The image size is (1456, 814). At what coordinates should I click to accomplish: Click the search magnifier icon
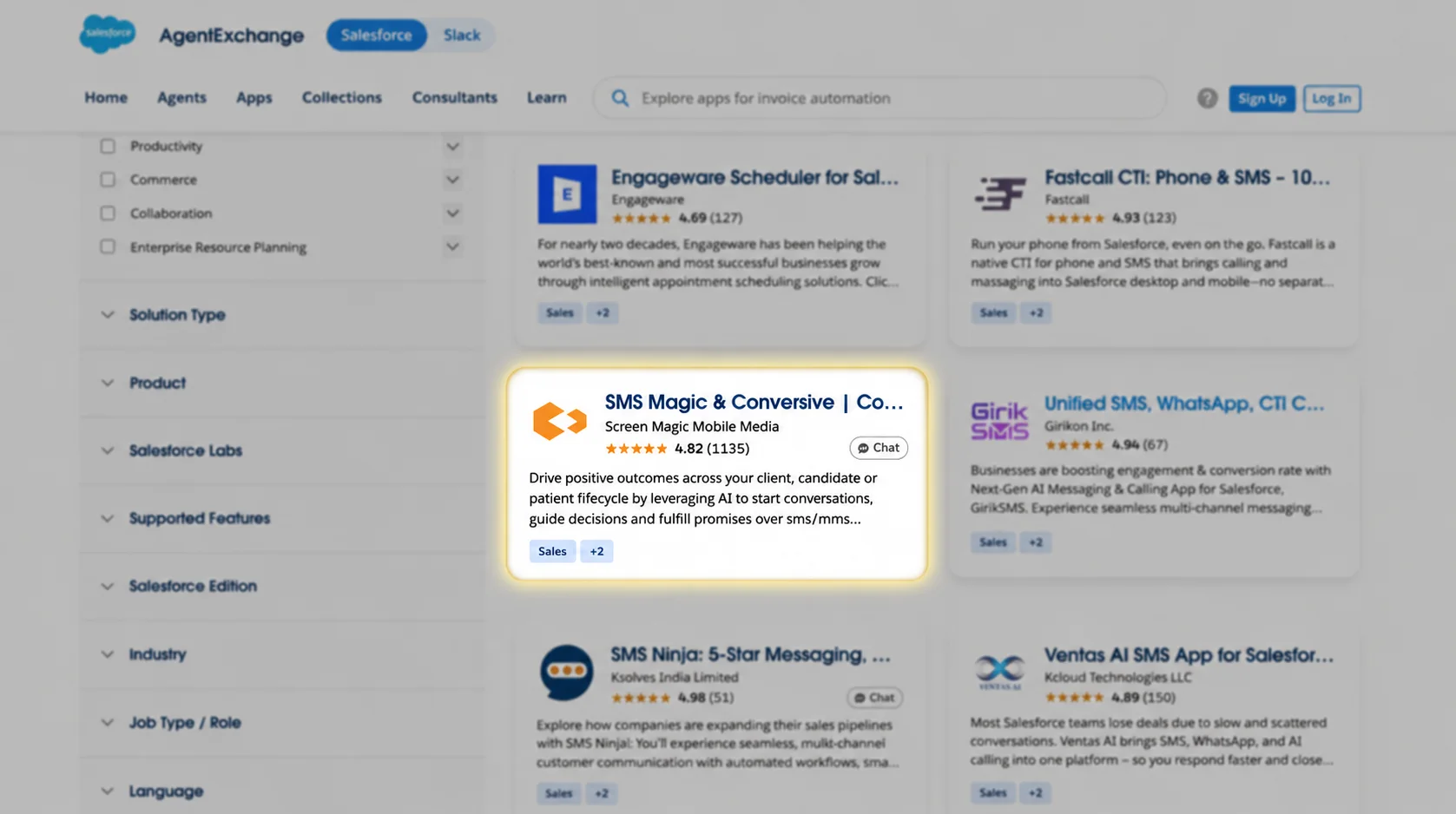[x=620, y=98]
